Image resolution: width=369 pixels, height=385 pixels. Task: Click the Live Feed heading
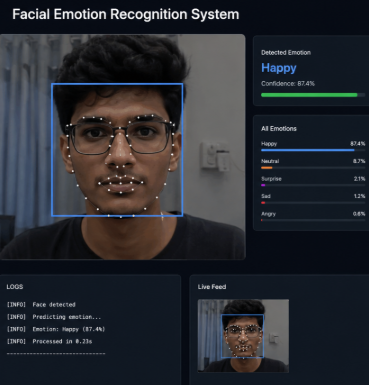tap(212, 287)
